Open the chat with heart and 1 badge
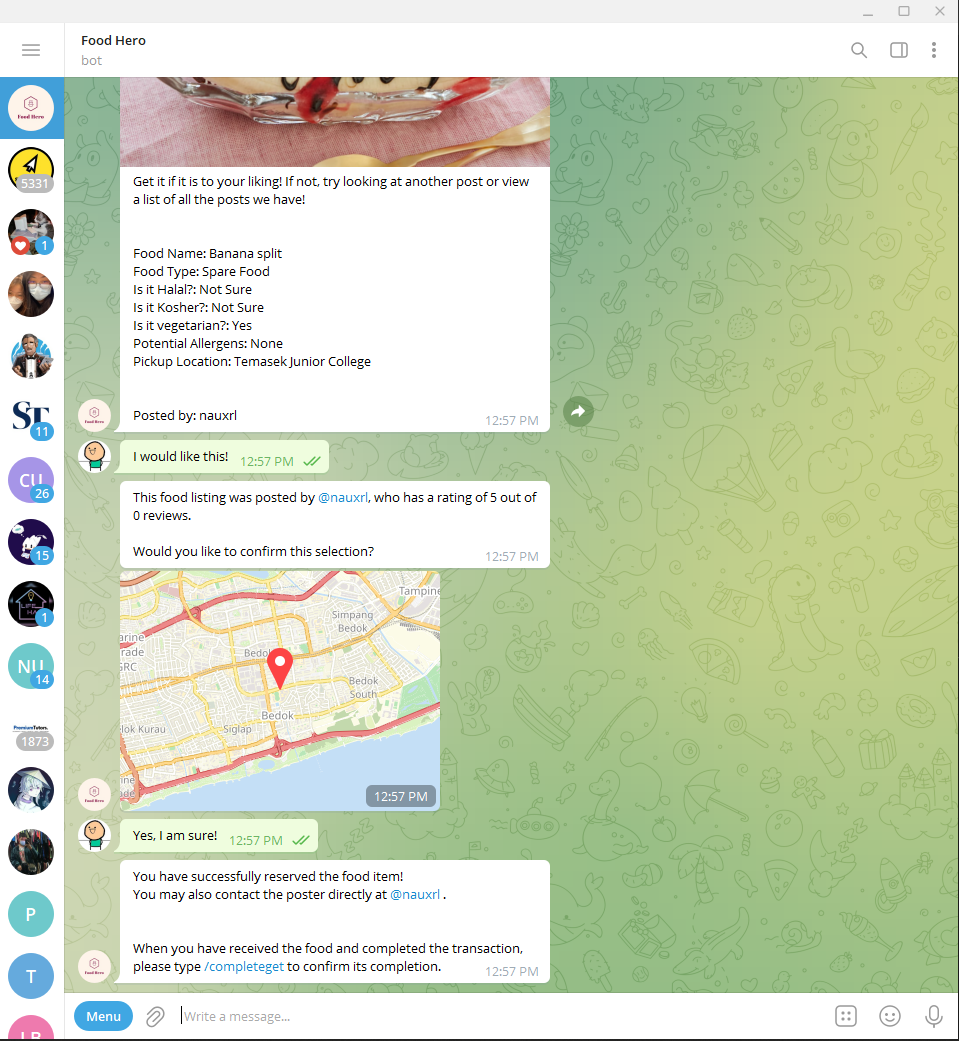 tap(31, 232)
